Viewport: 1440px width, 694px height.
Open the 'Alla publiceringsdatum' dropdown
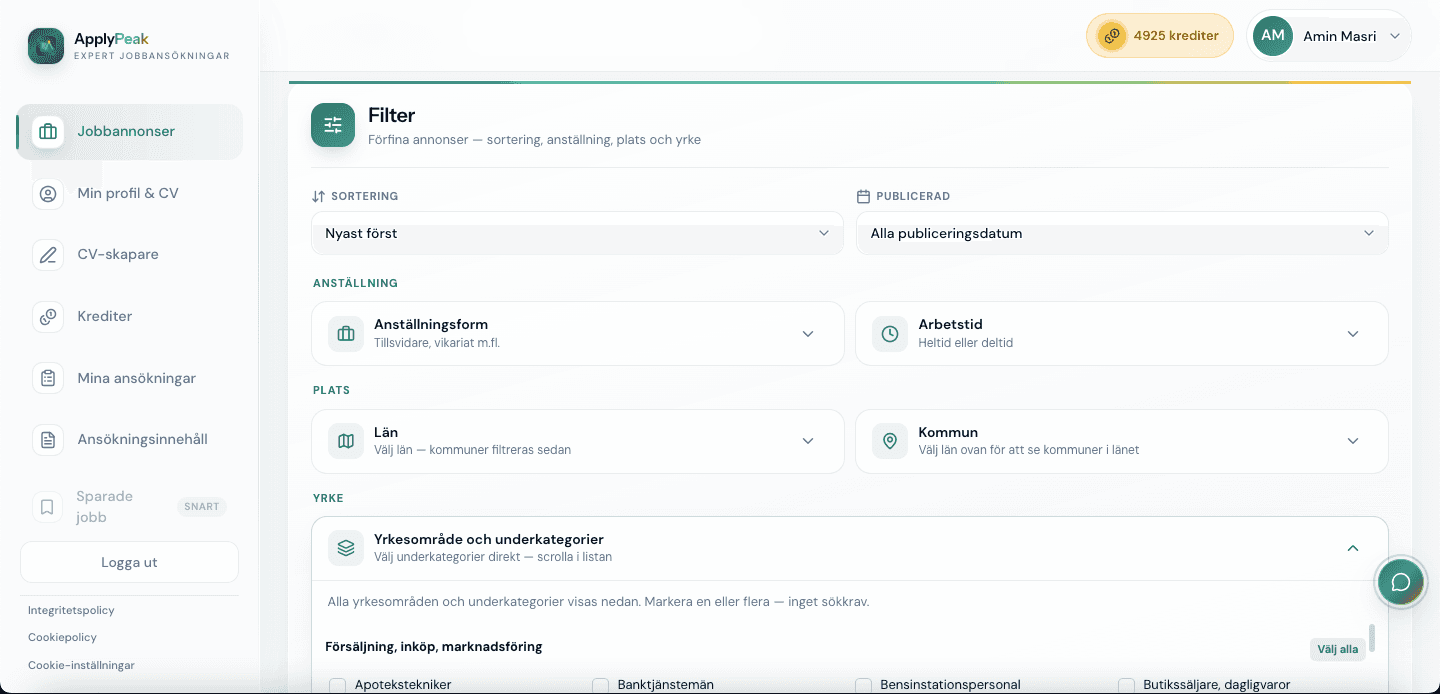[1122, 233]
